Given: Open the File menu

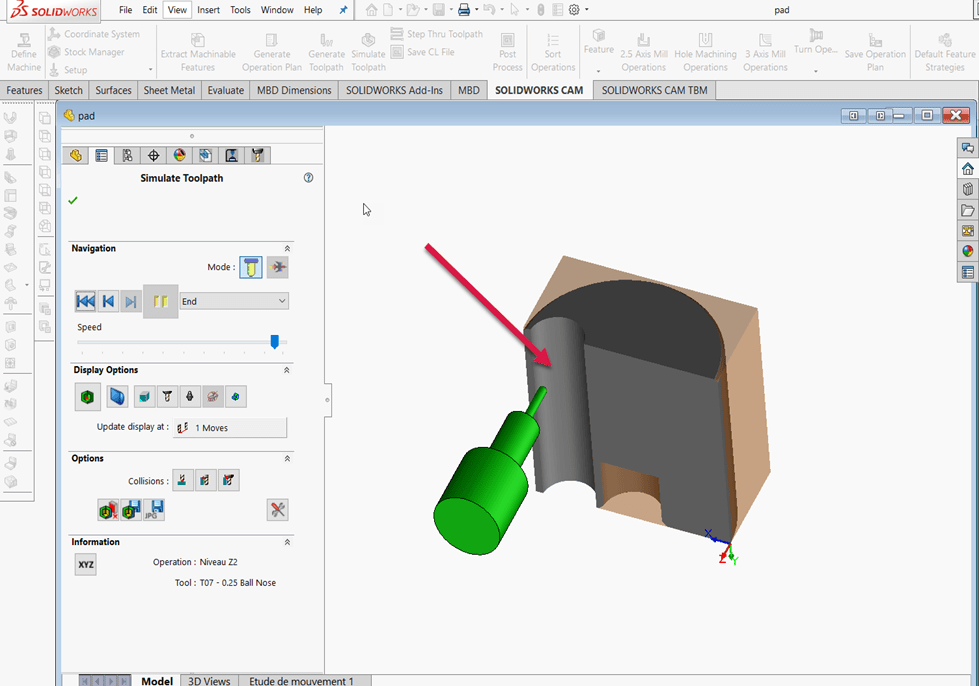Looking at the screenshot, I should coord(125,10).
